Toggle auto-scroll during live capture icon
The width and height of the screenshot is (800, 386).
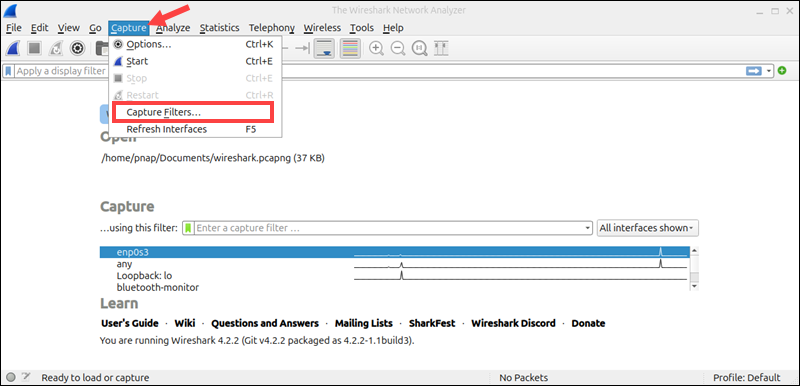coord(324,48)
